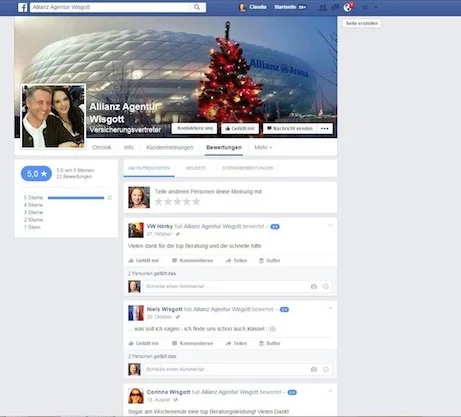
Task: Attach photo to Niels Wisgott review comment
Action: [314, 369]
